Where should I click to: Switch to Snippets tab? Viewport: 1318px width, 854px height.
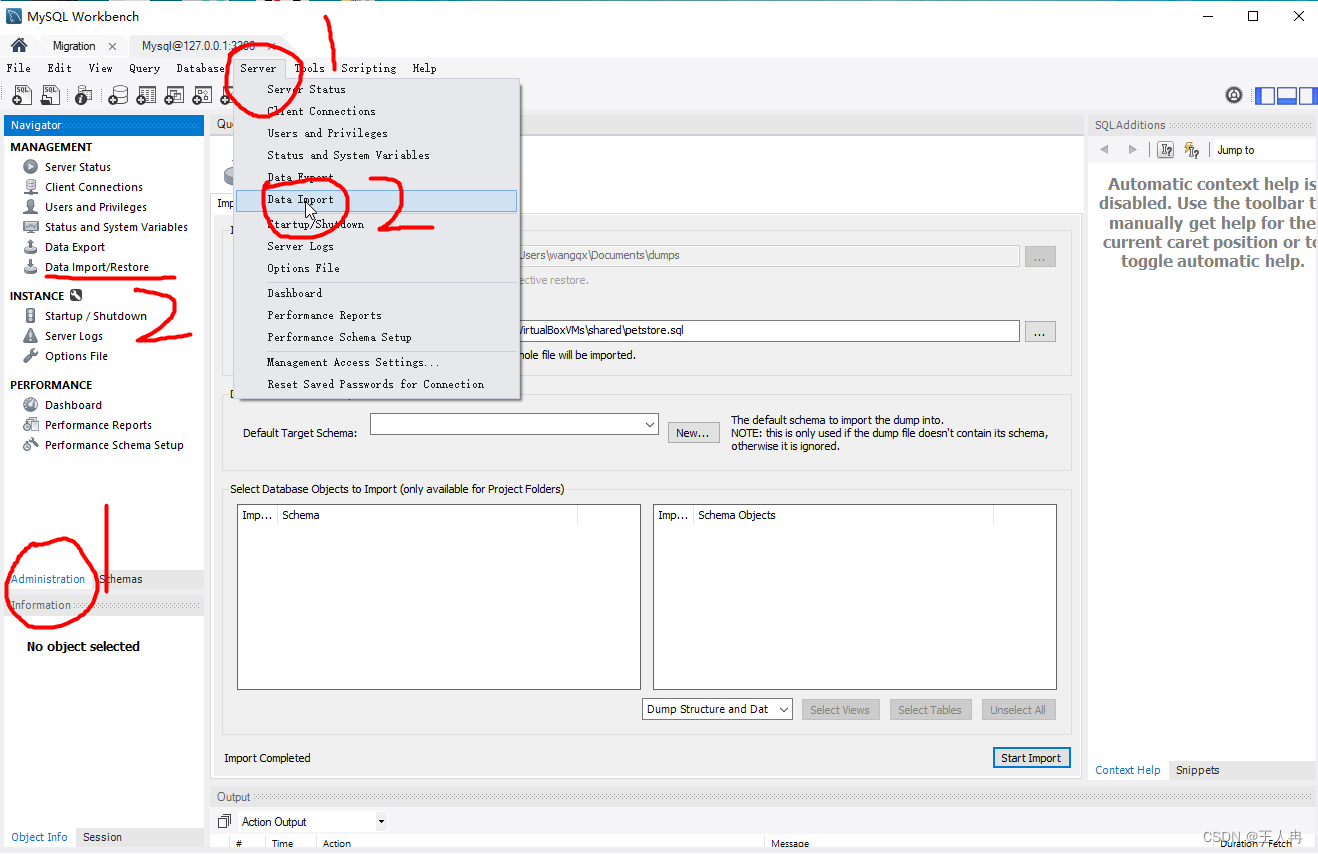pyautogui.click(x=1197, y=770)
